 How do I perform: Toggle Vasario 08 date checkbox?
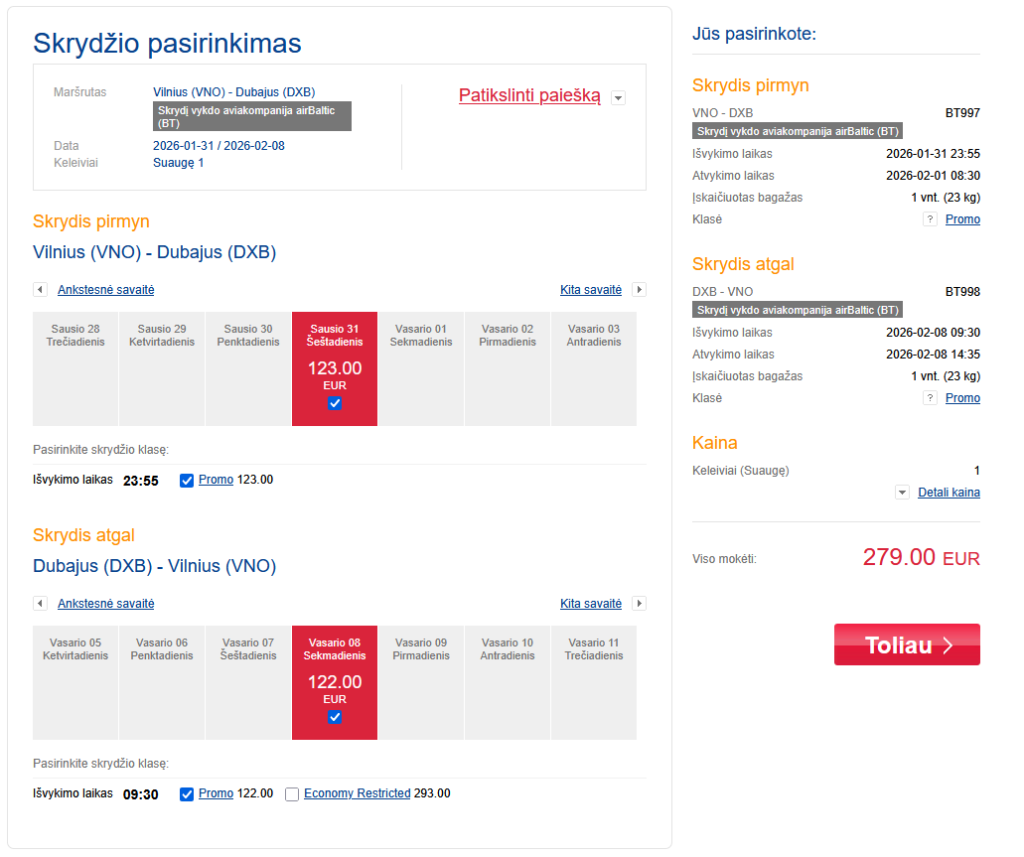[x=335, y=717]
